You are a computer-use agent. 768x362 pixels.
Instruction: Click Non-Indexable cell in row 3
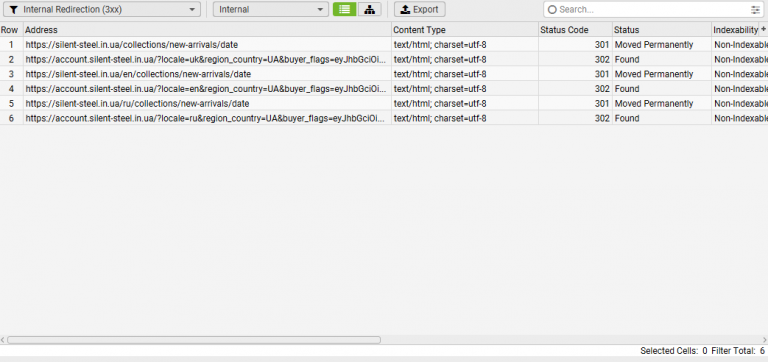[740, 74]
